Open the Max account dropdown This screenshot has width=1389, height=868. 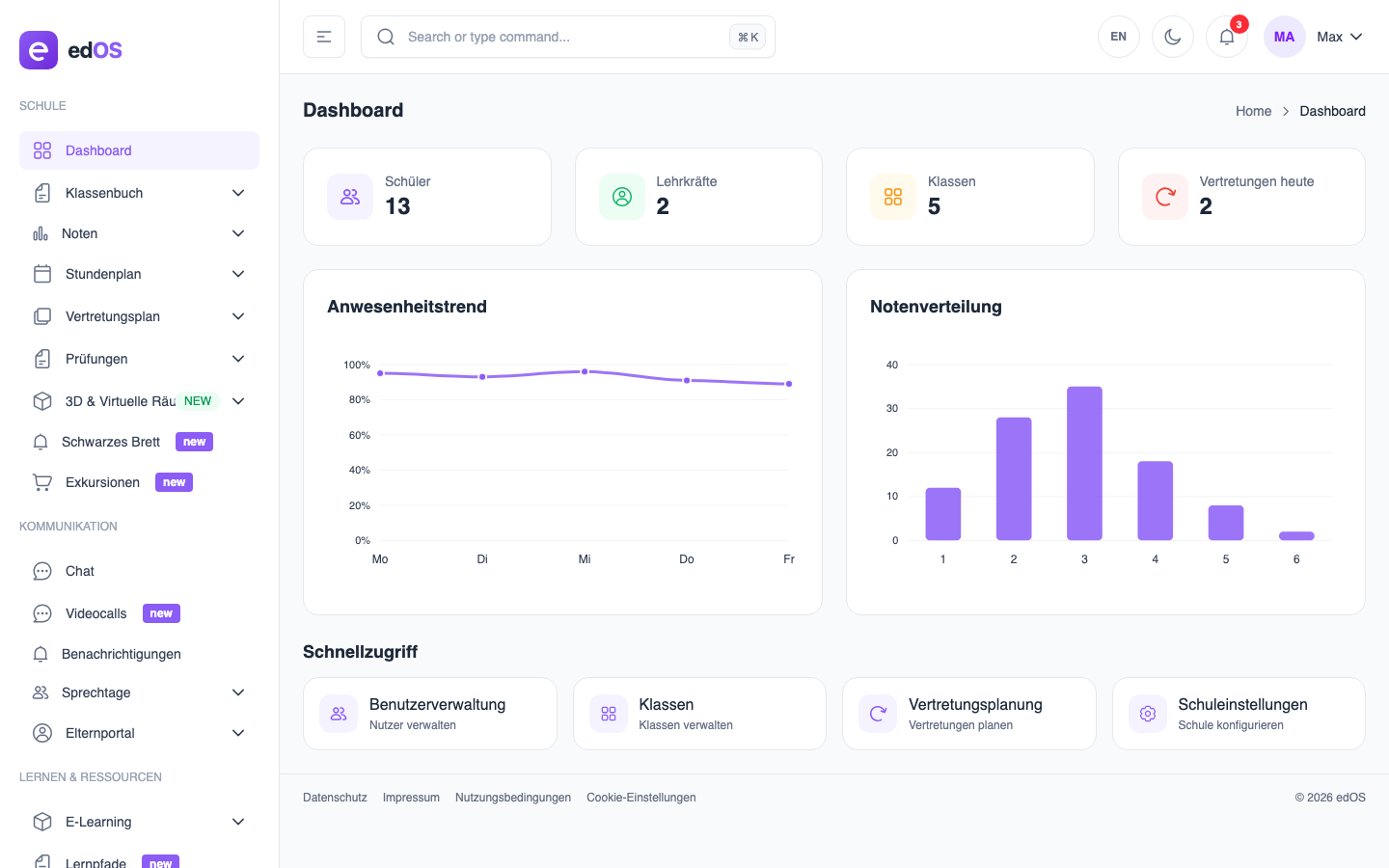point(1339,37)
